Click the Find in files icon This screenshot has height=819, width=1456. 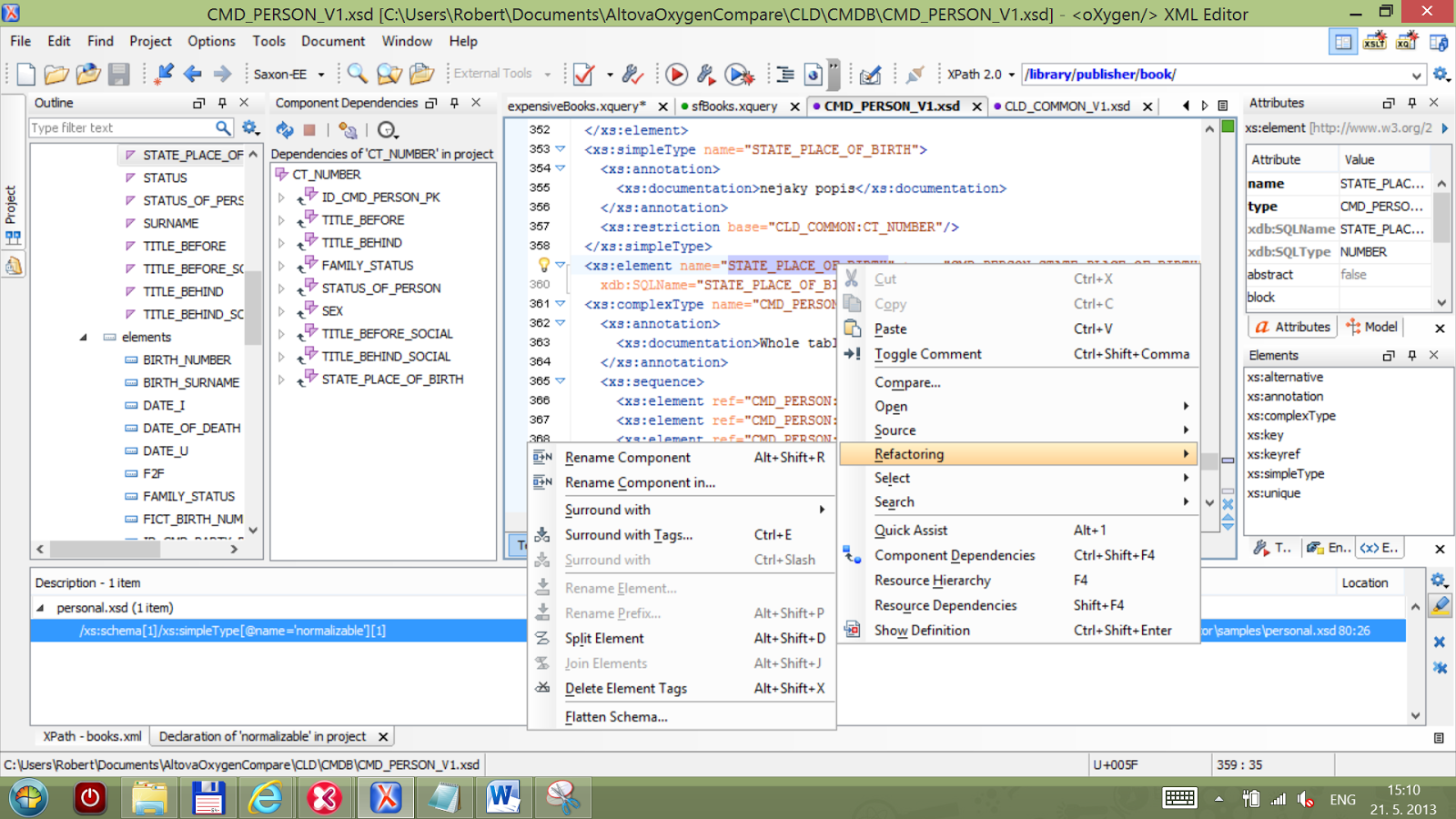click(x=389, y=74)
